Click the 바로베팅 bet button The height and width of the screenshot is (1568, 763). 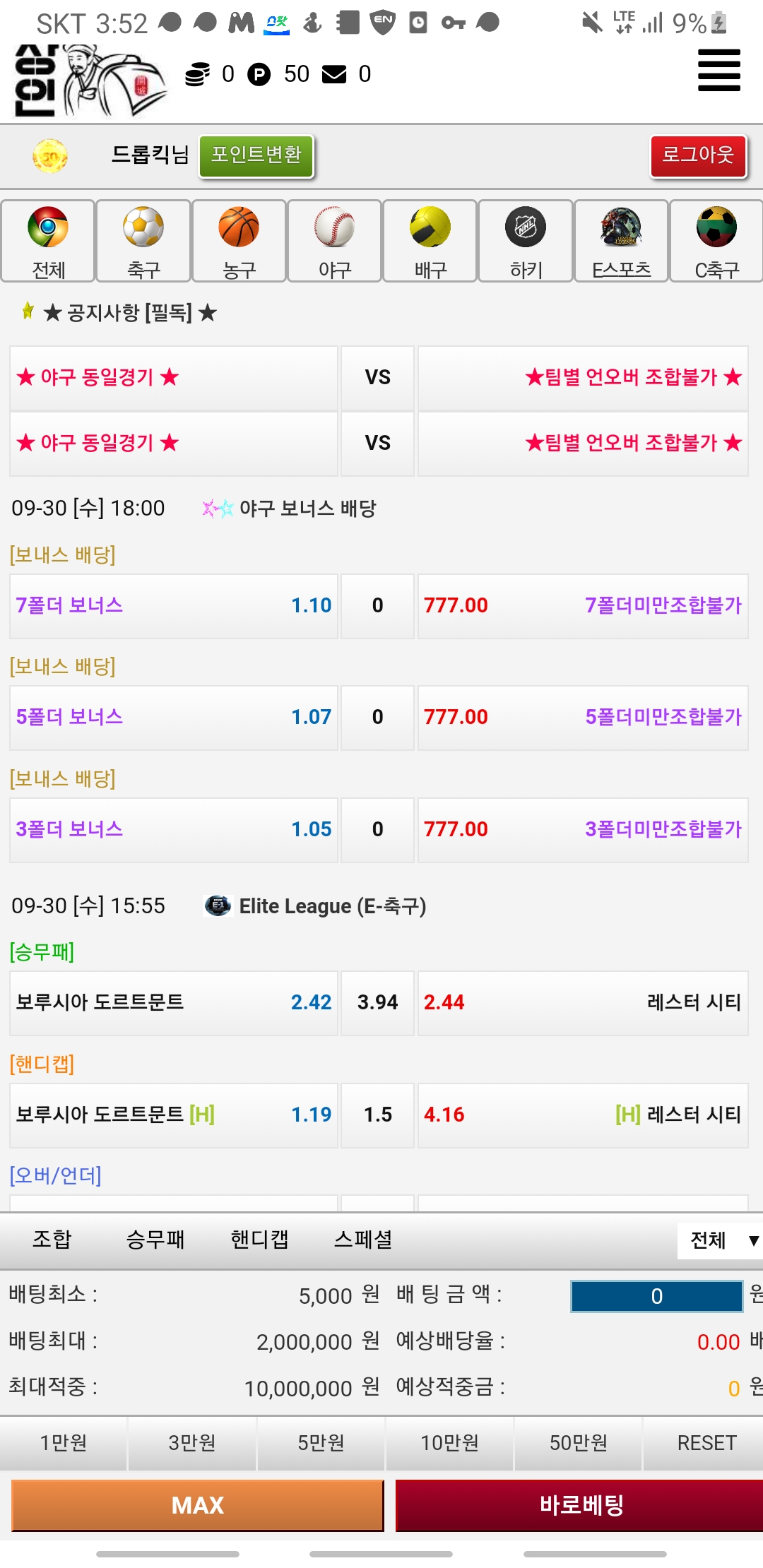pyautogui.click(x=579, y=1505)
